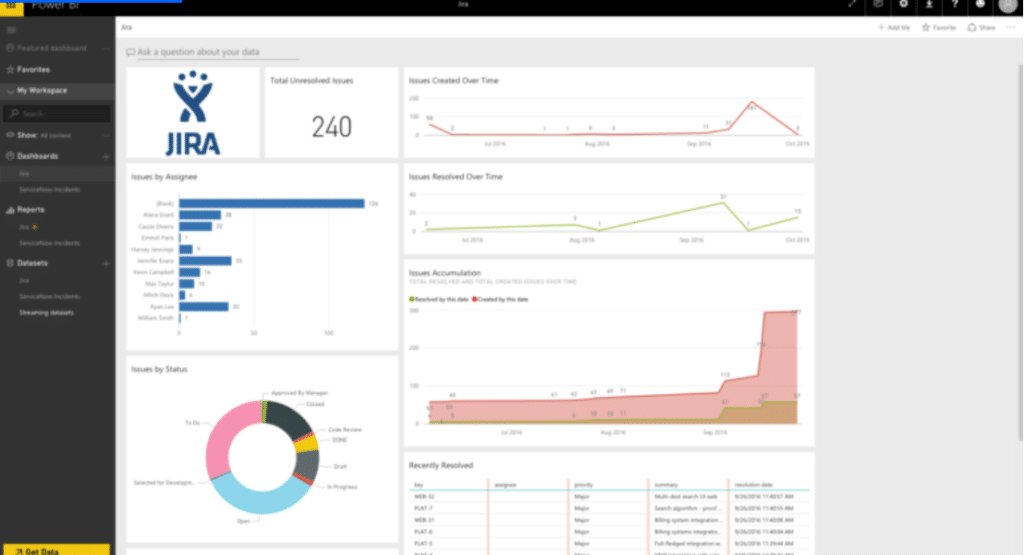Enter full screen mode via arrow icon
The image size is (1024, 555).
tap(852, 5)
